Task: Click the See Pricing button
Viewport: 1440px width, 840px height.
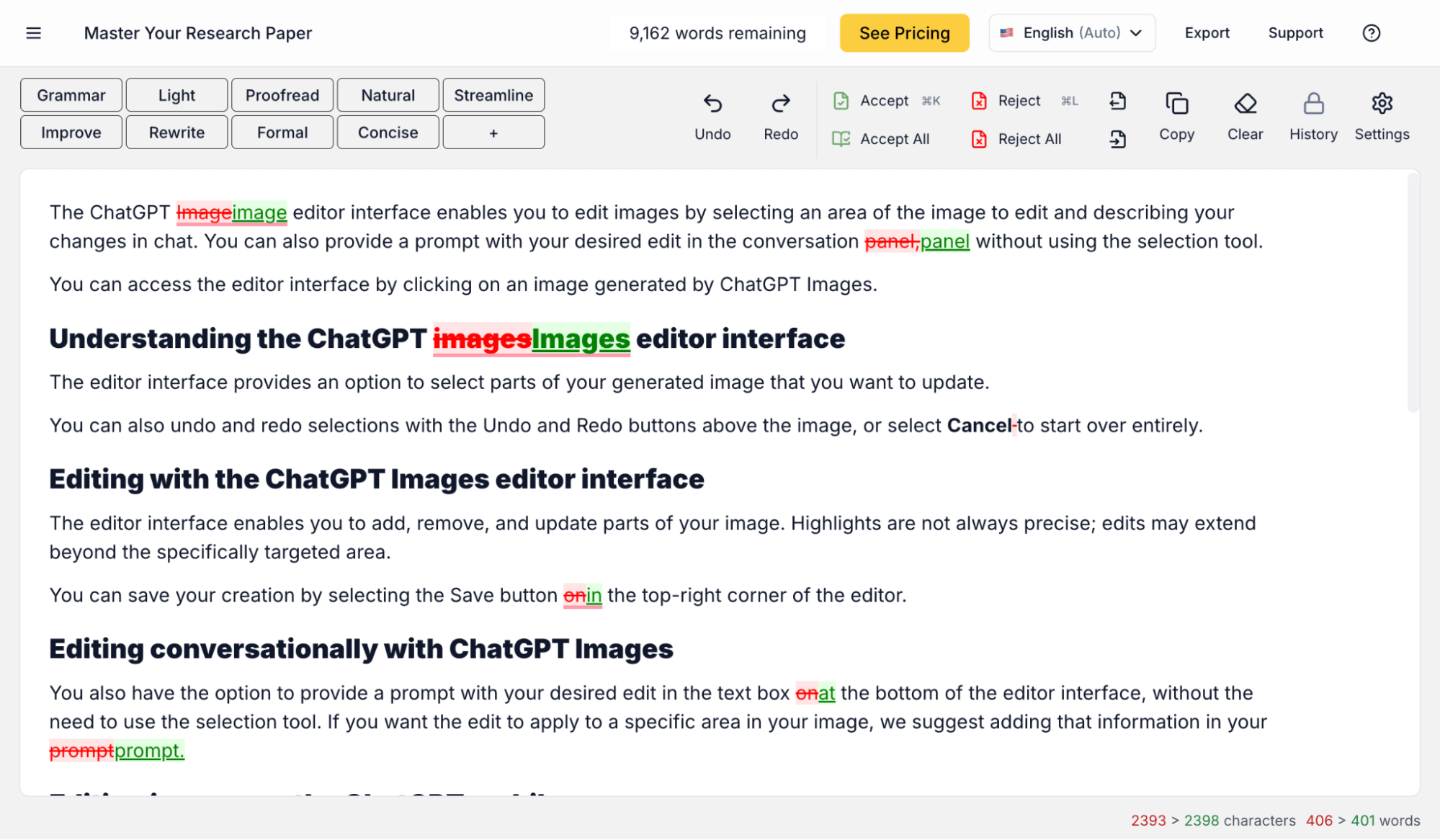Action: 904,33
